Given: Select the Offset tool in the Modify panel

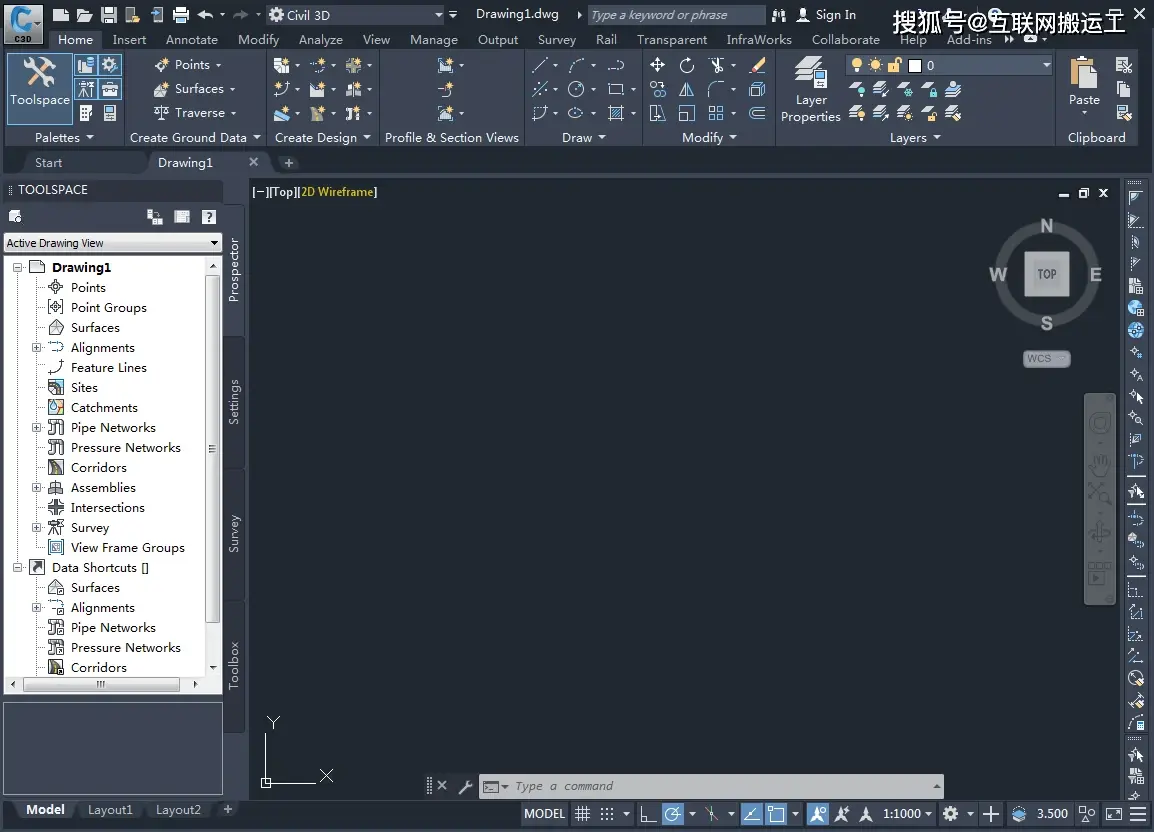Looking at the screenshot, I should pos(757,113).
